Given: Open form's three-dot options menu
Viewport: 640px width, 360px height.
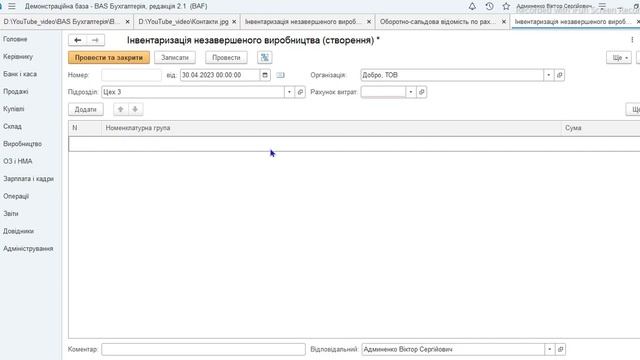Looking at the screenshot, I should (632, 40).
